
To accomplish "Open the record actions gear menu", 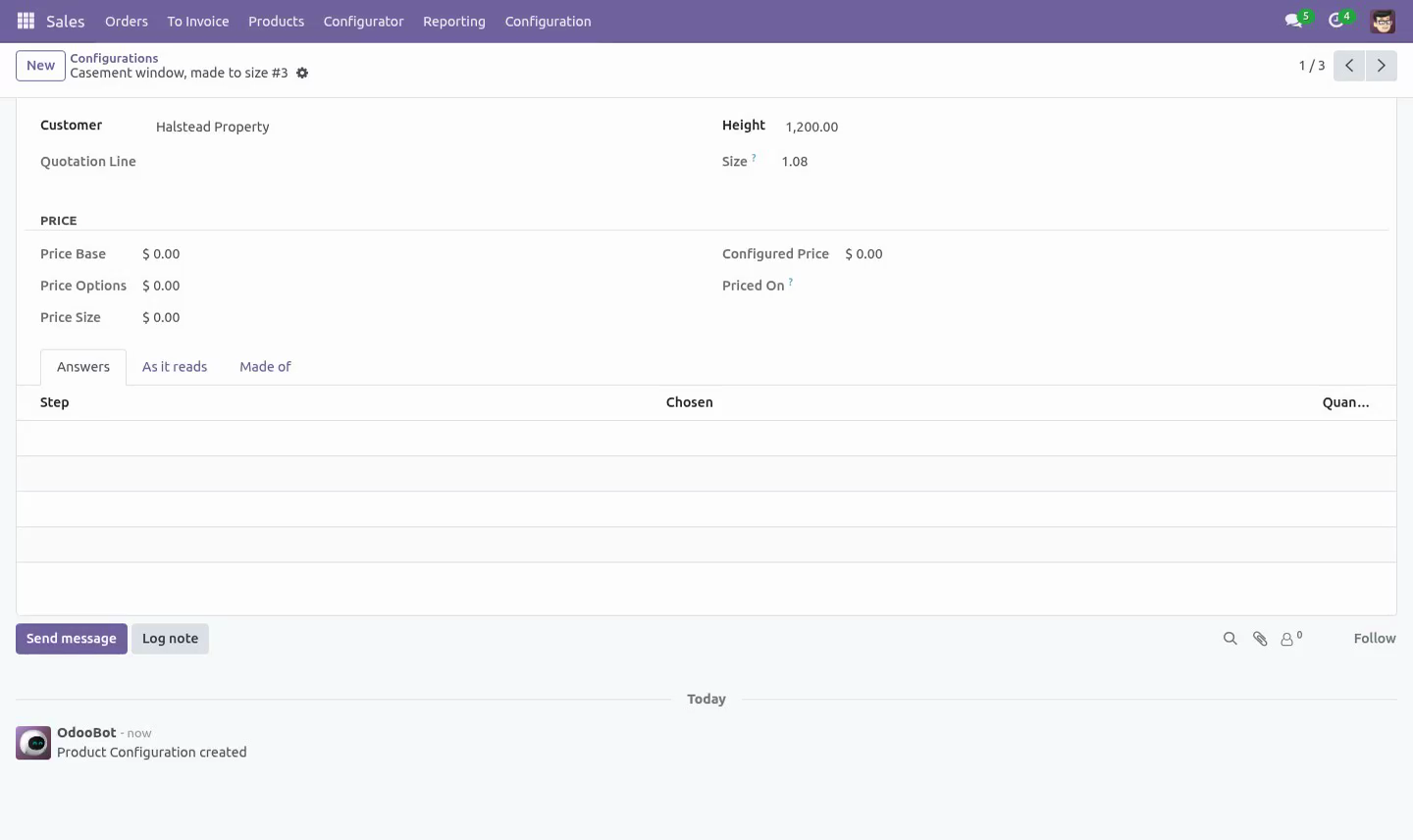I will click(x=302, y=73).
